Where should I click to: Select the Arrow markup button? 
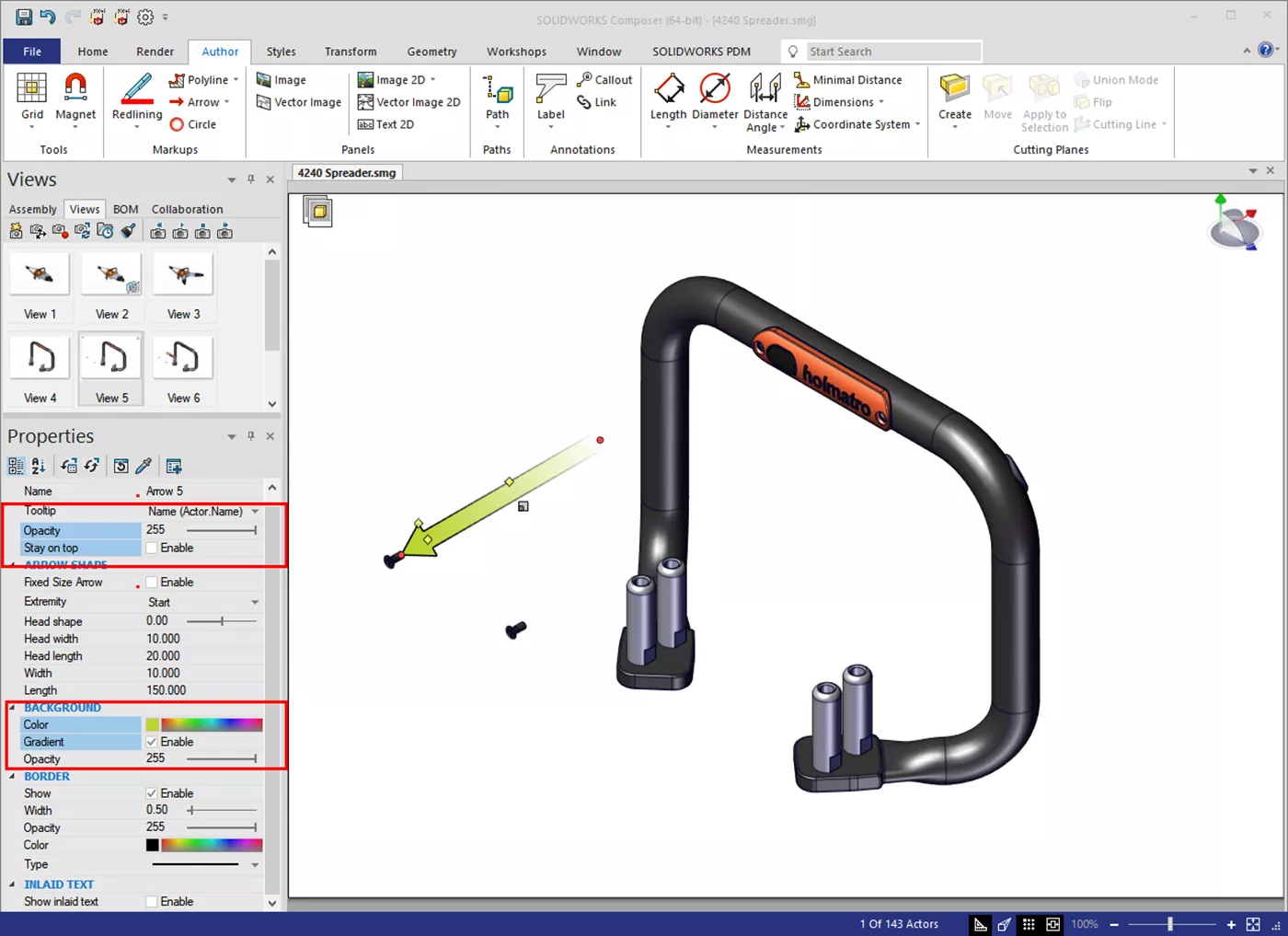[195, 102]
